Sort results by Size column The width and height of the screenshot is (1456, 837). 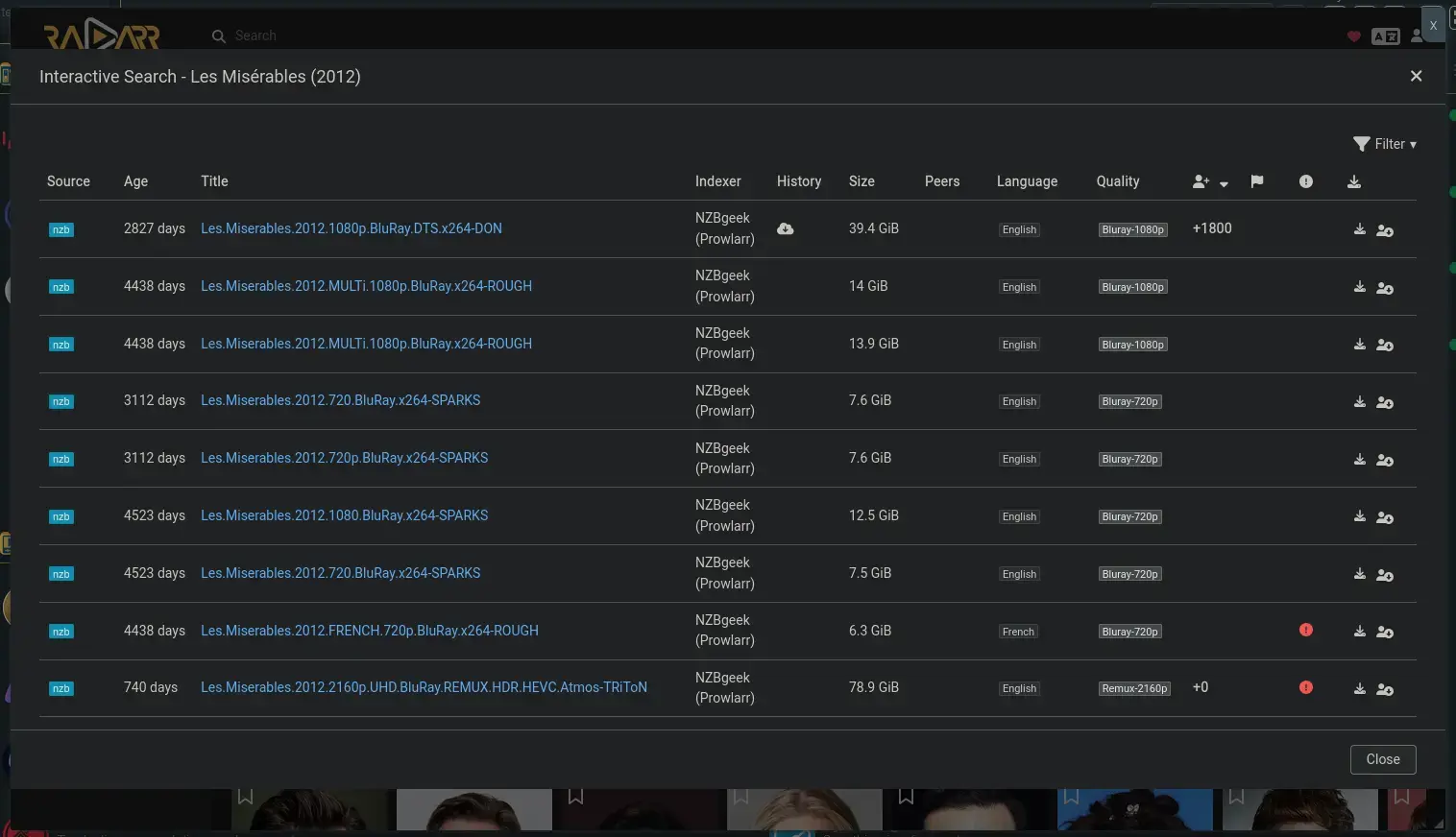tap(861, 181)
